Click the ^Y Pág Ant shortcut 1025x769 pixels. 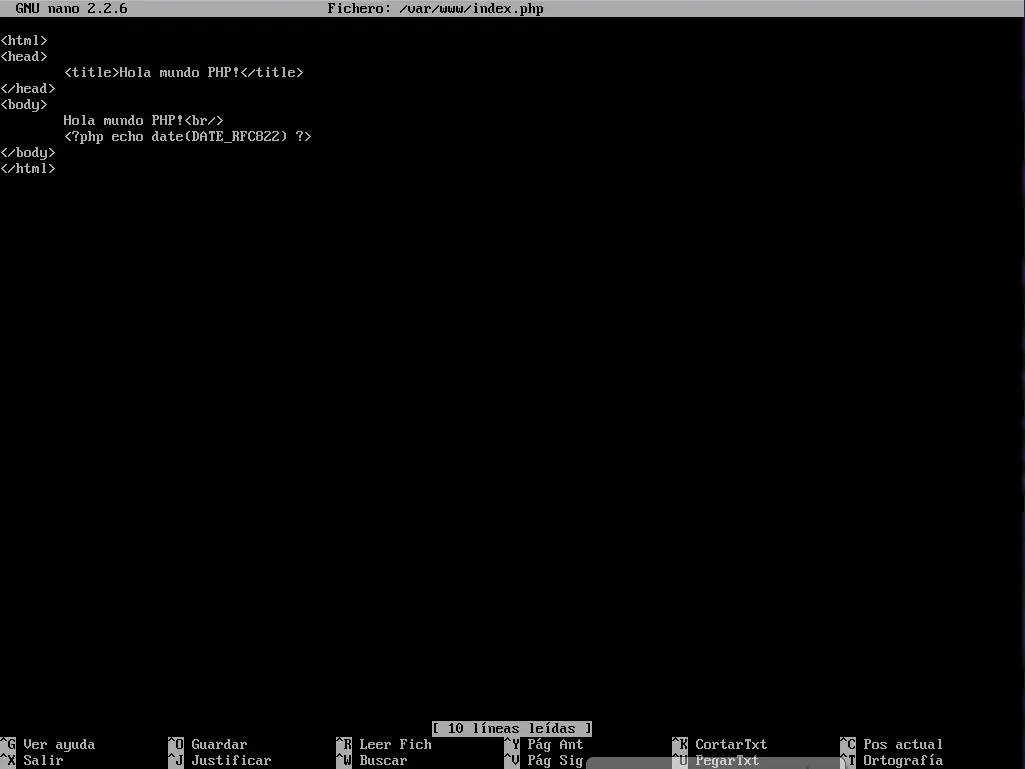click(544, 745)
